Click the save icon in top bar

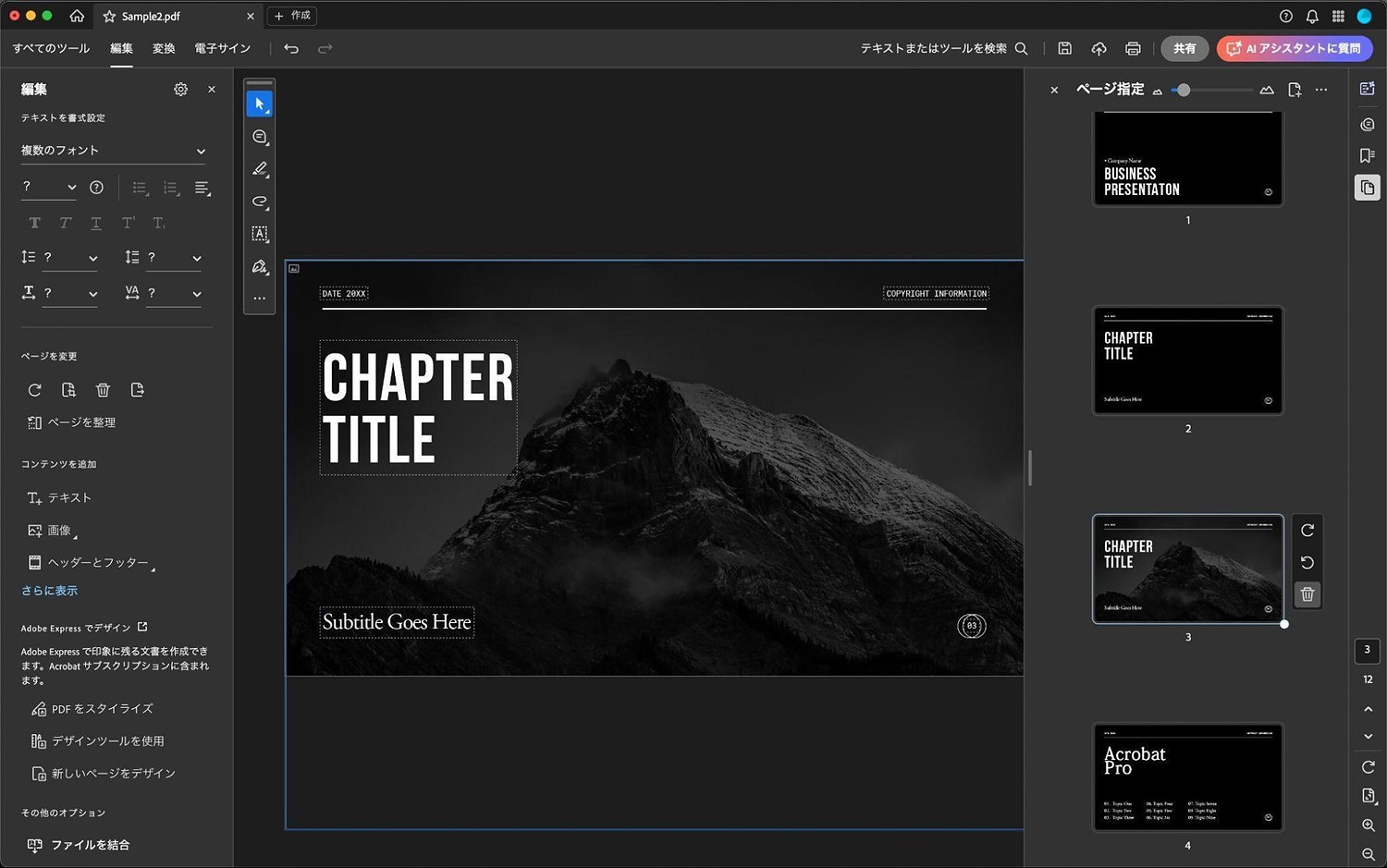[x=1065, y=48]
